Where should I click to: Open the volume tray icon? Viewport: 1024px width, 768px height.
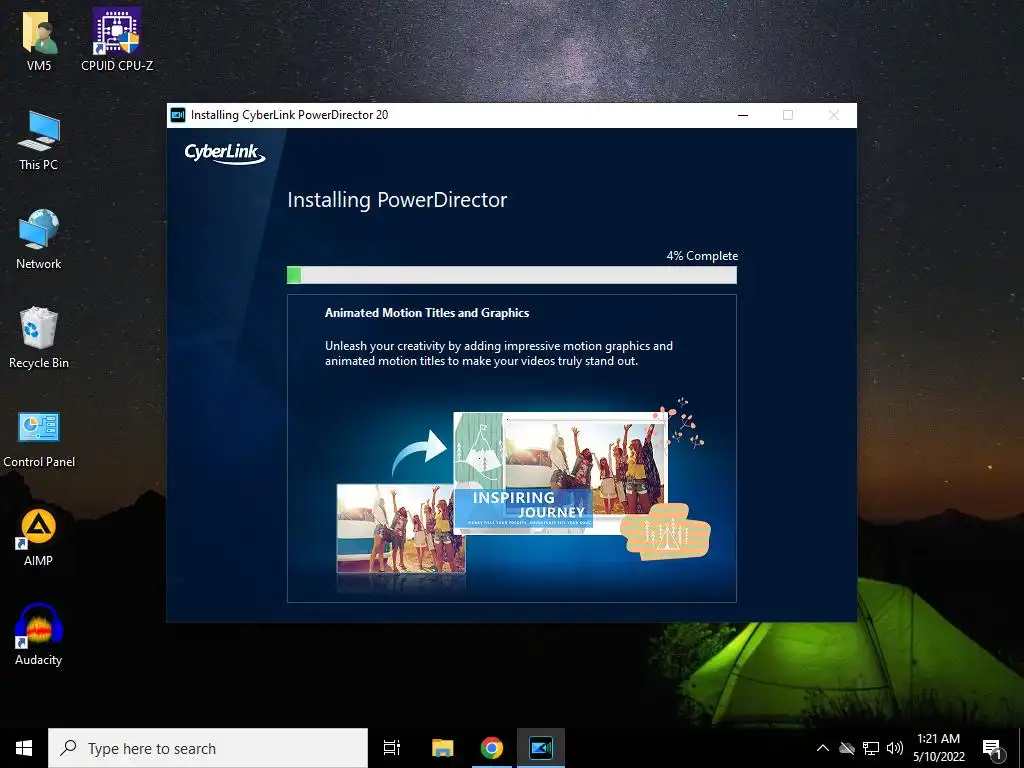pos(895,748)
